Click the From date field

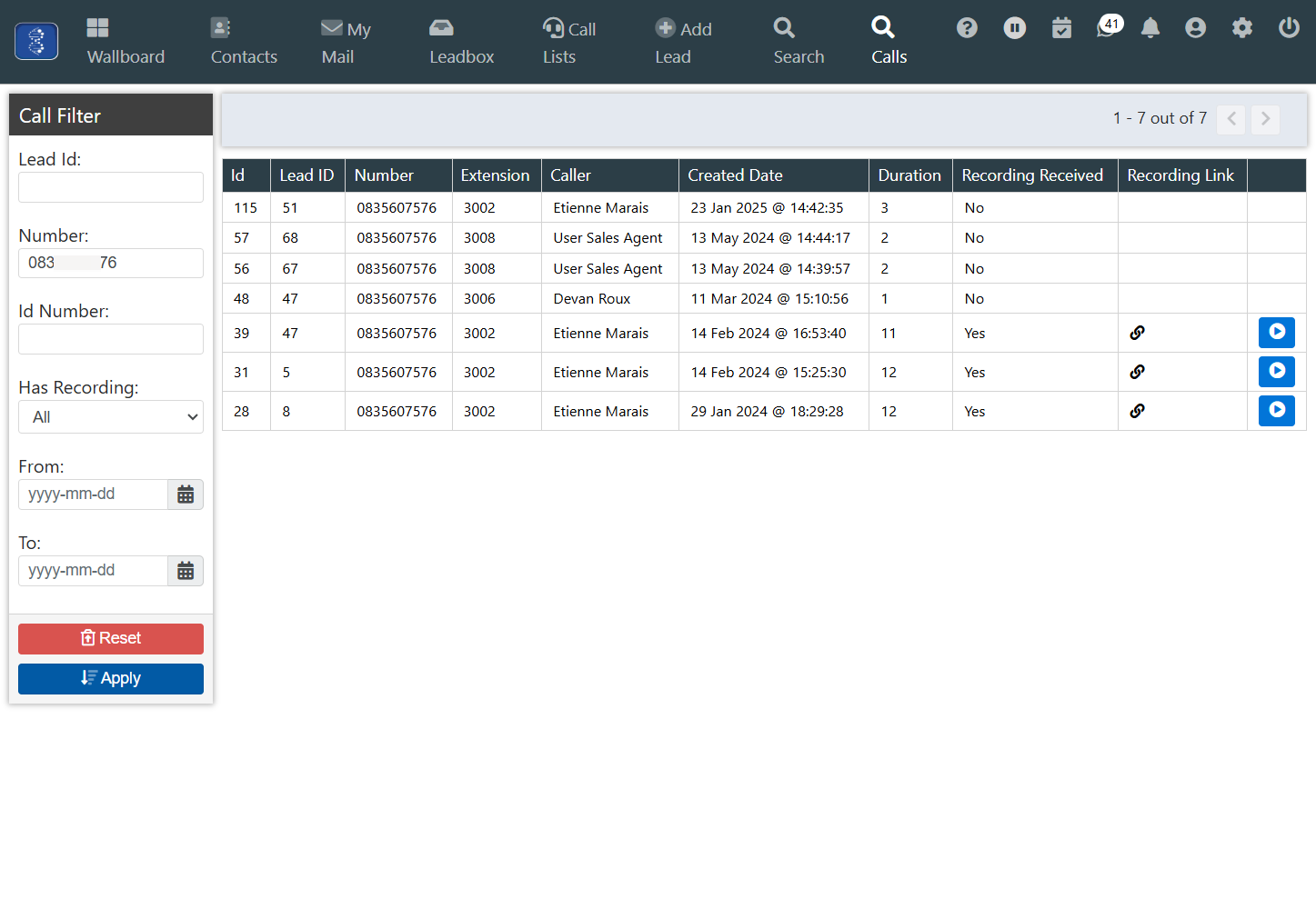coord(93,494)
